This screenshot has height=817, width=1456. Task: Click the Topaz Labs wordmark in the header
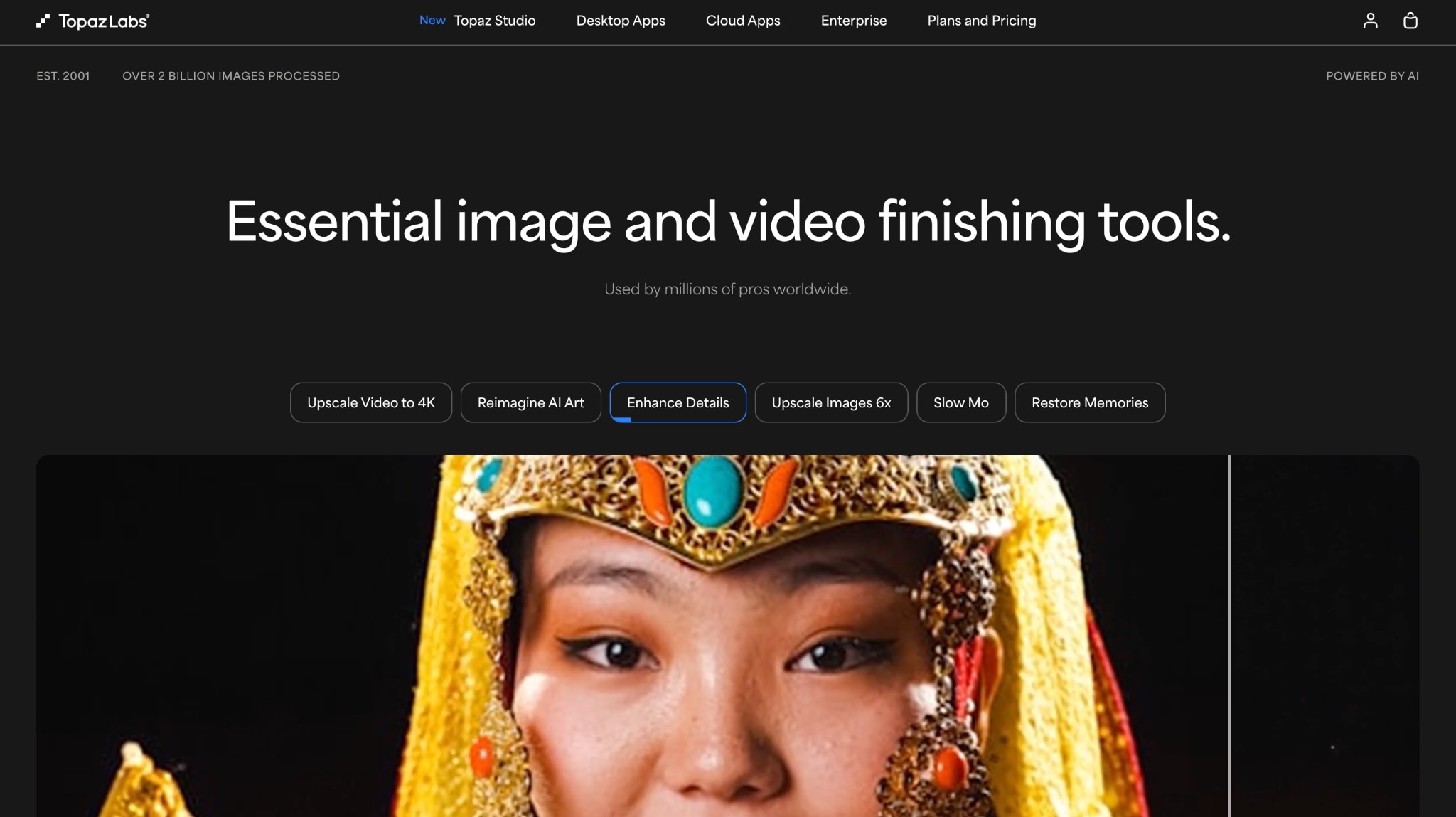(x=104, y=21)
